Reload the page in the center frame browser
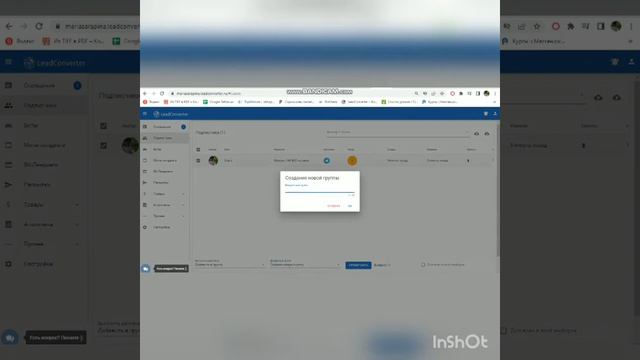Image resolution: width=640 pixels, height=360 pixels. 162,93
